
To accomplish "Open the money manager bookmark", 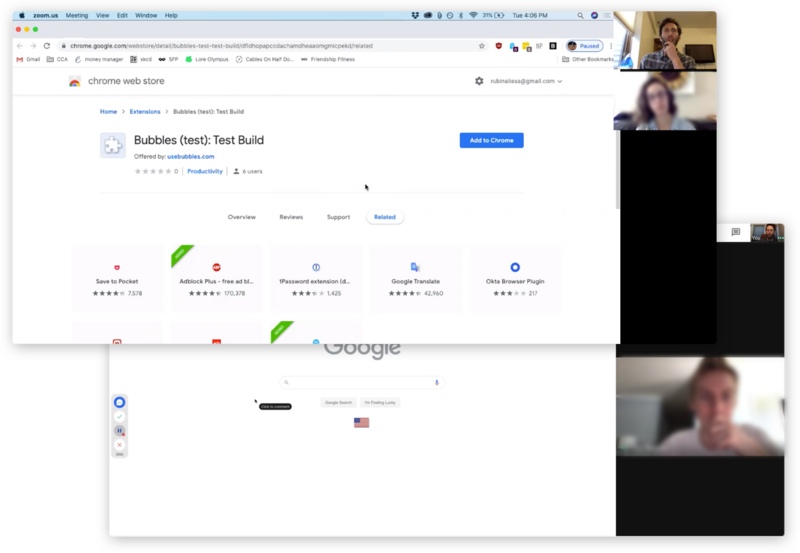I will tap(99, 60).
